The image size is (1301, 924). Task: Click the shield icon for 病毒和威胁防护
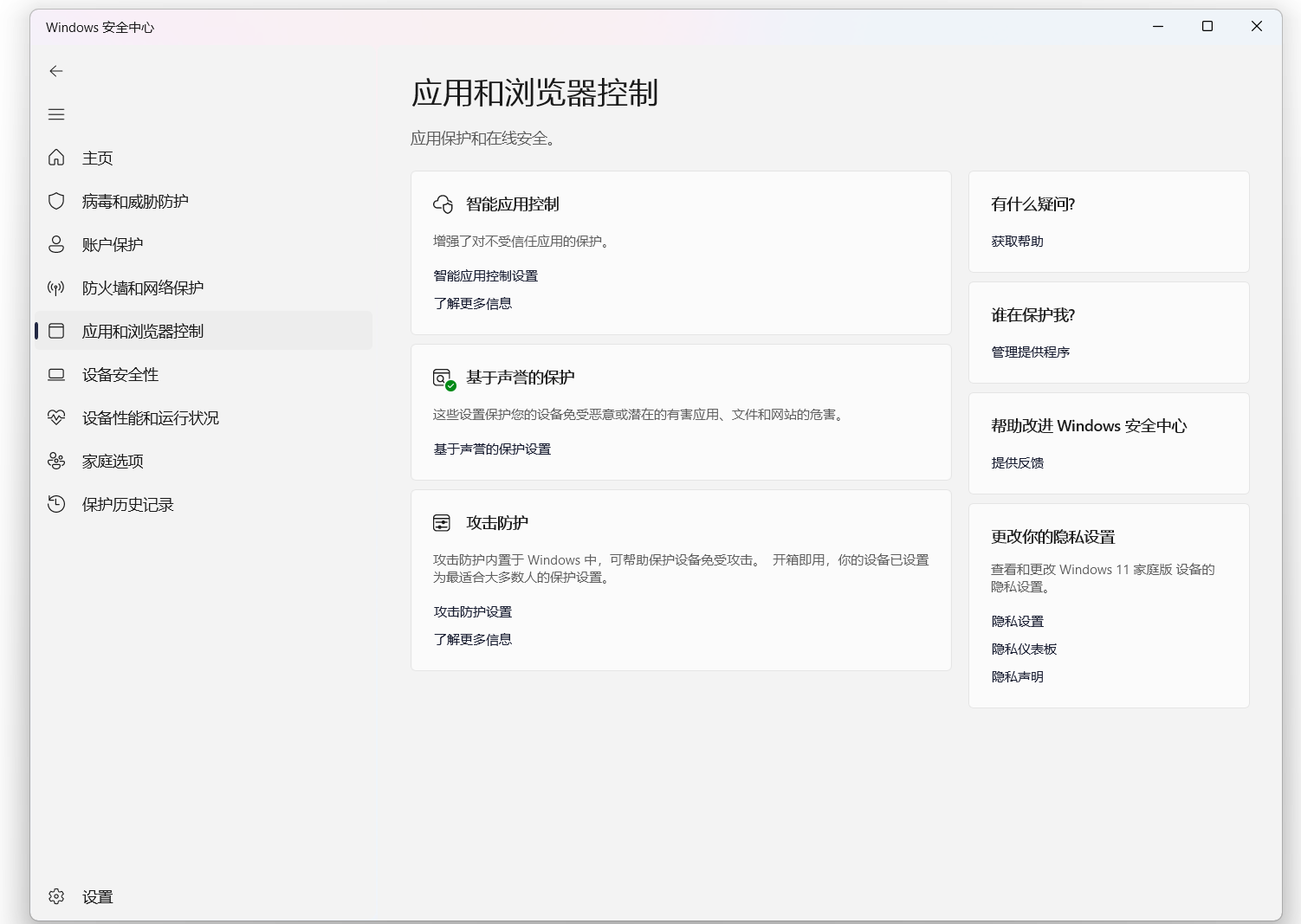[x=56, y=201]
